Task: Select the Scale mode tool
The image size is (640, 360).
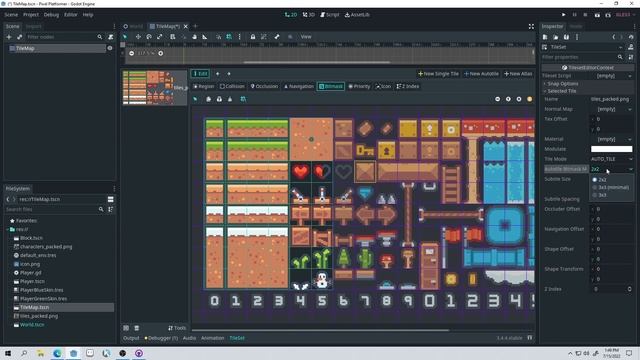Action: click(160, 37)
